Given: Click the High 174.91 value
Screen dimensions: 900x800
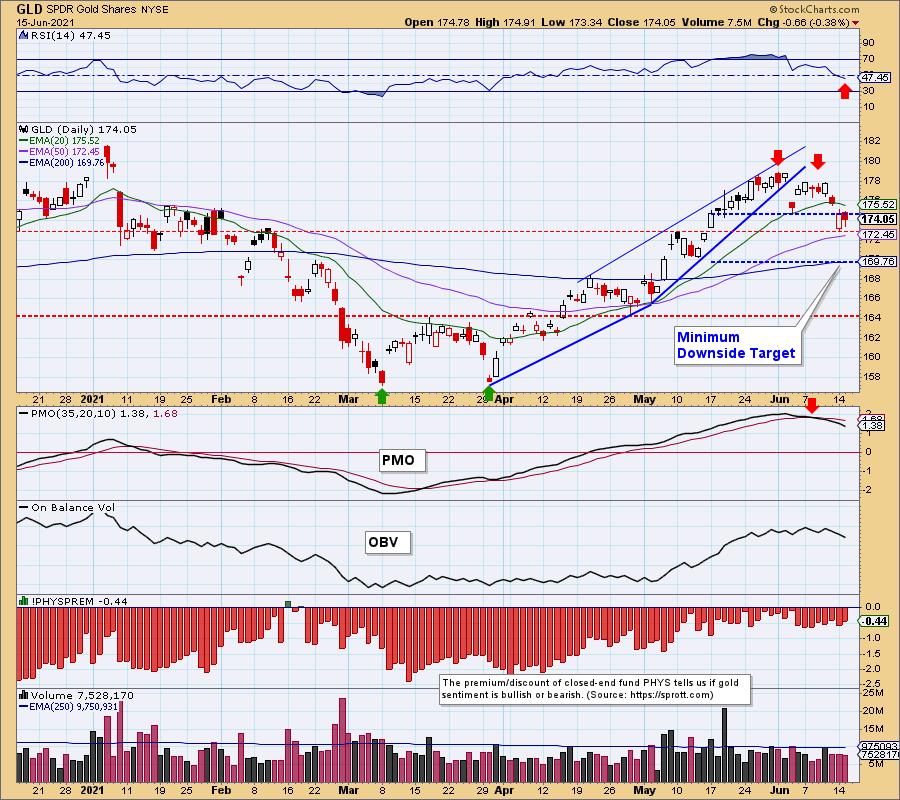Looking at the screenshot, I should [x=505, y=22].
